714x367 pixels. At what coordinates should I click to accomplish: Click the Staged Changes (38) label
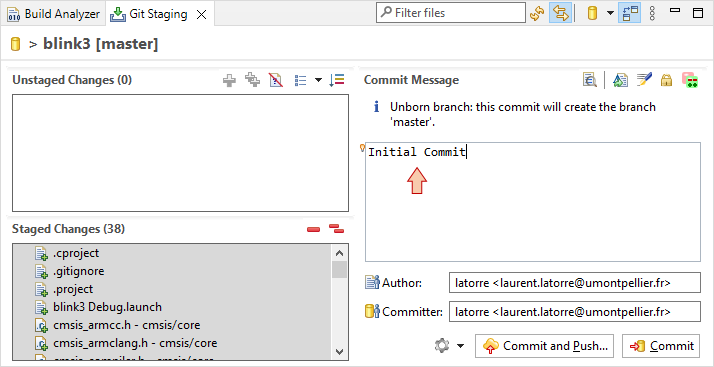pos(68,229)
